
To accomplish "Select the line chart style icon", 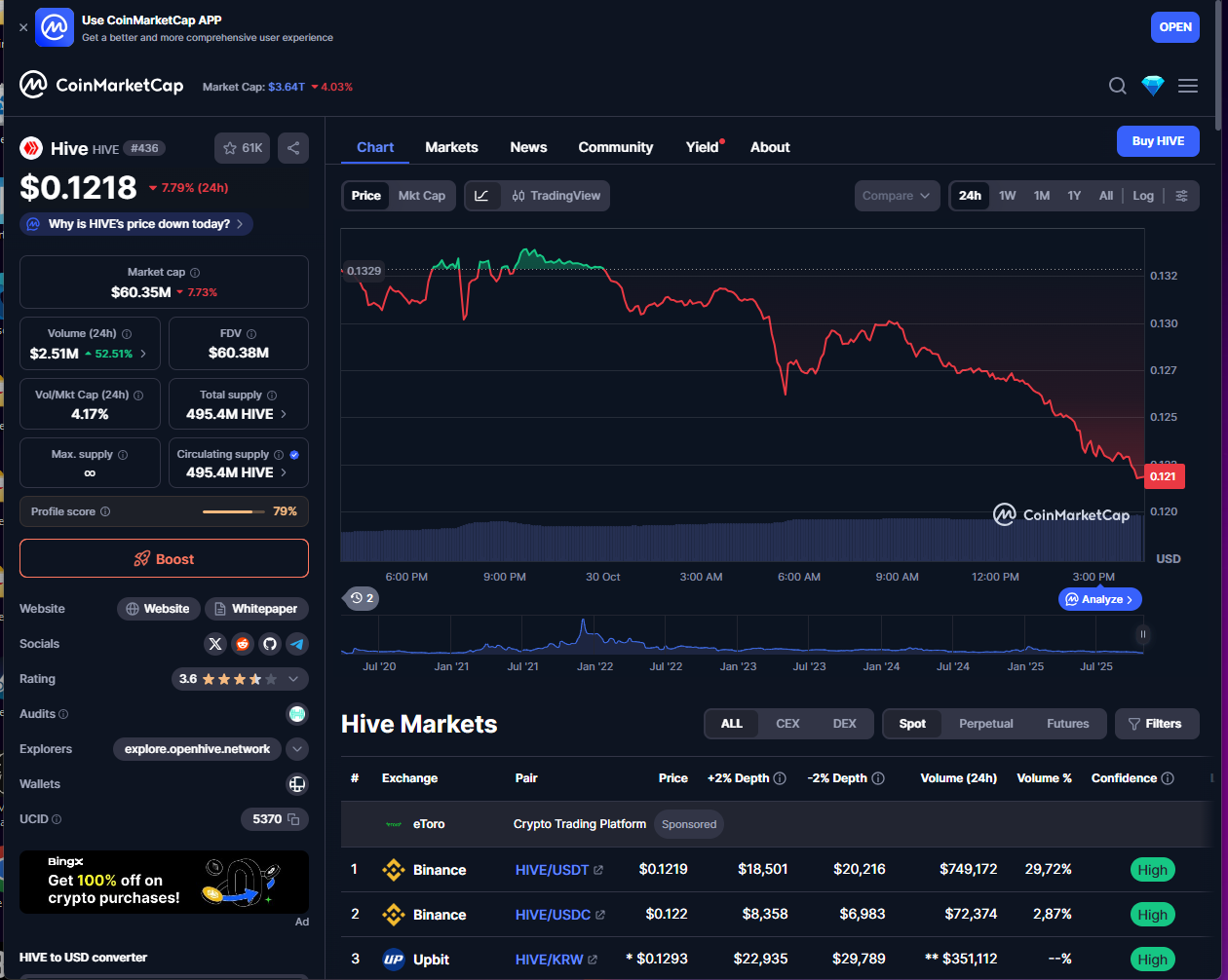I will pyautogui.click(x=481, y=196).
